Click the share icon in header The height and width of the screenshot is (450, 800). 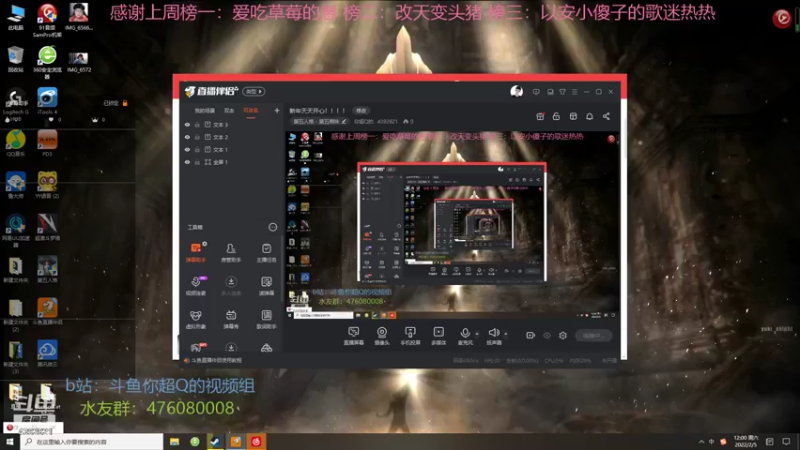coord(606,116)
